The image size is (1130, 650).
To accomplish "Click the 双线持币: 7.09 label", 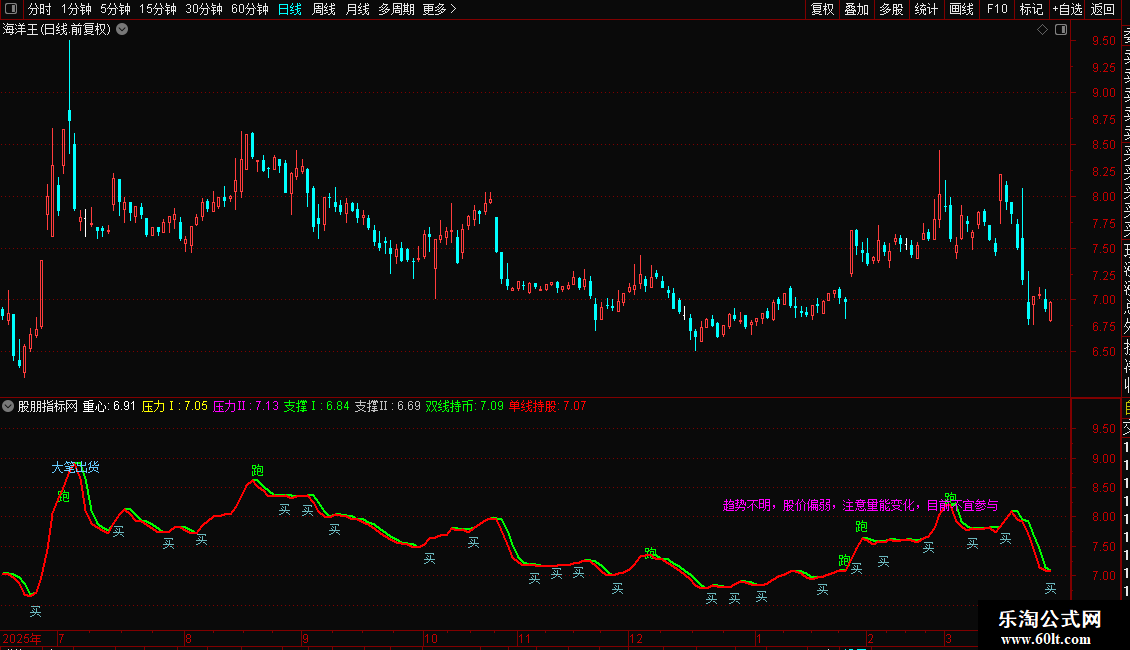I will click(464, 406).
